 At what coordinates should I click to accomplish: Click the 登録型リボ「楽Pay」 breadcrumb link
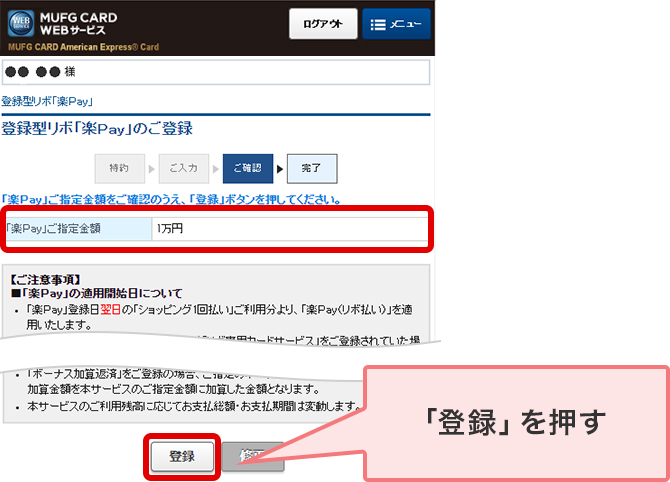(47, 101)
